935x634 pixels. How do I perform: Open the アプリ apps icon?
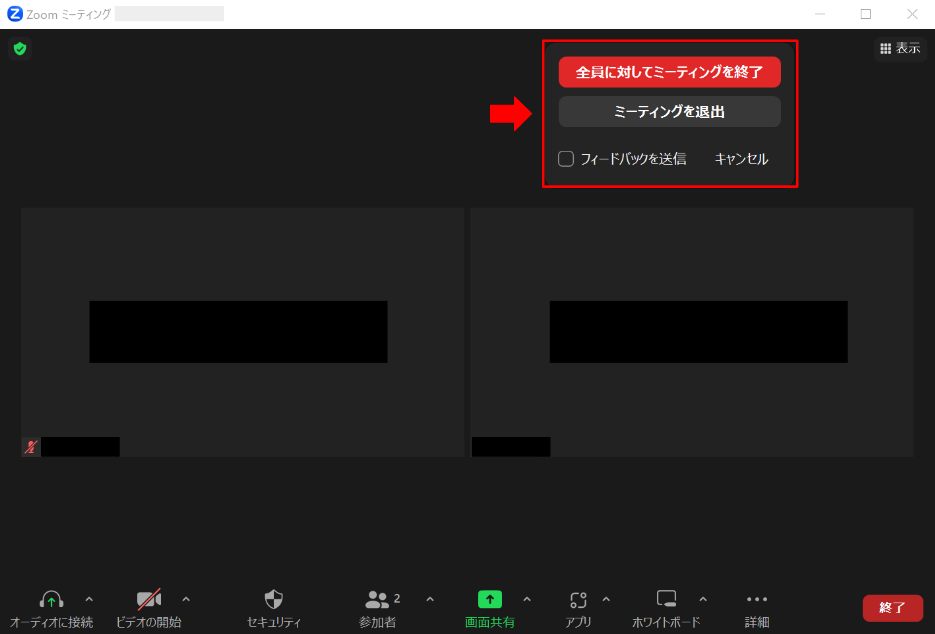578,599
